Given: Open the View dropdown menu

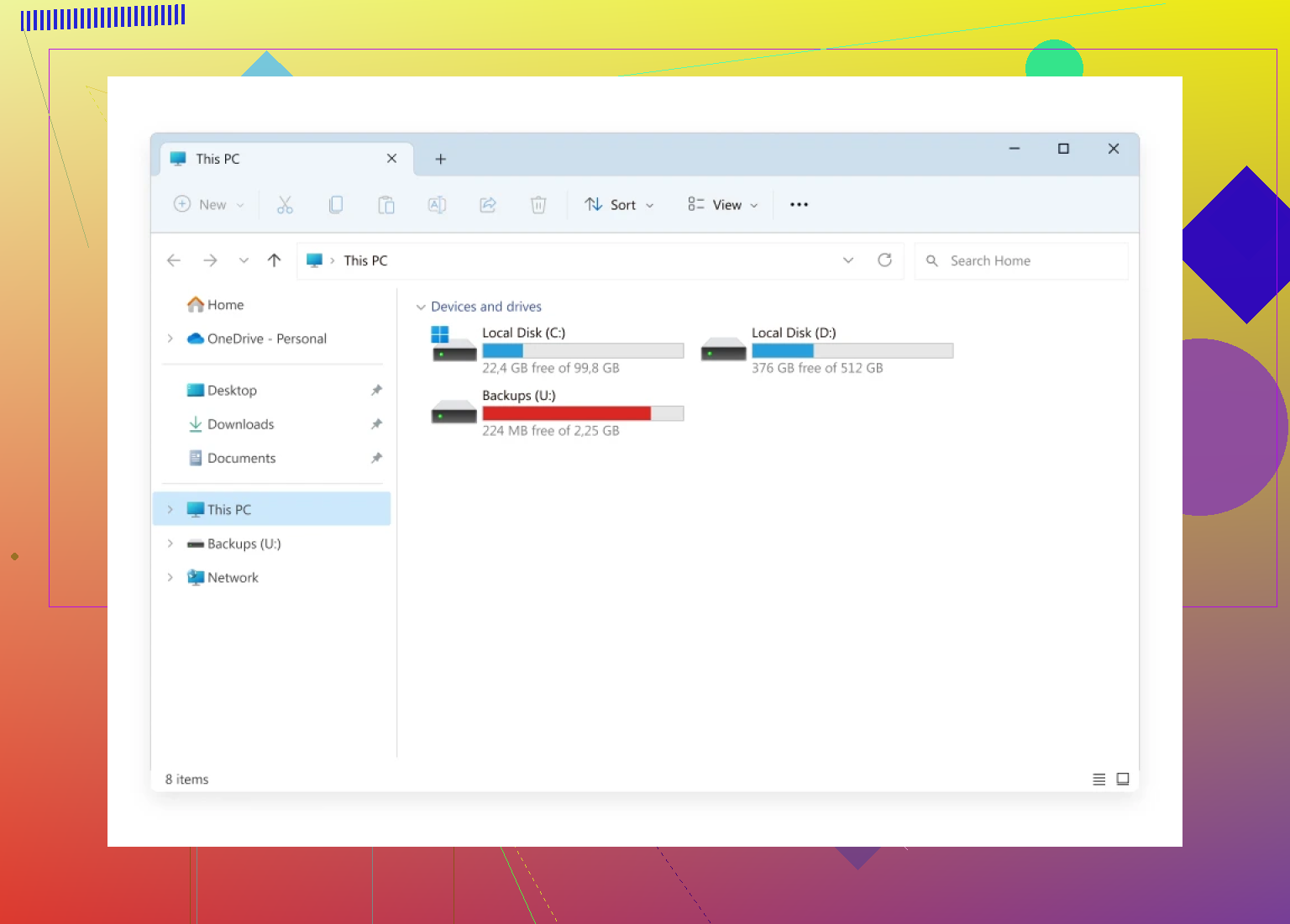Looking at the screenshot, I should tap(723, 205).
